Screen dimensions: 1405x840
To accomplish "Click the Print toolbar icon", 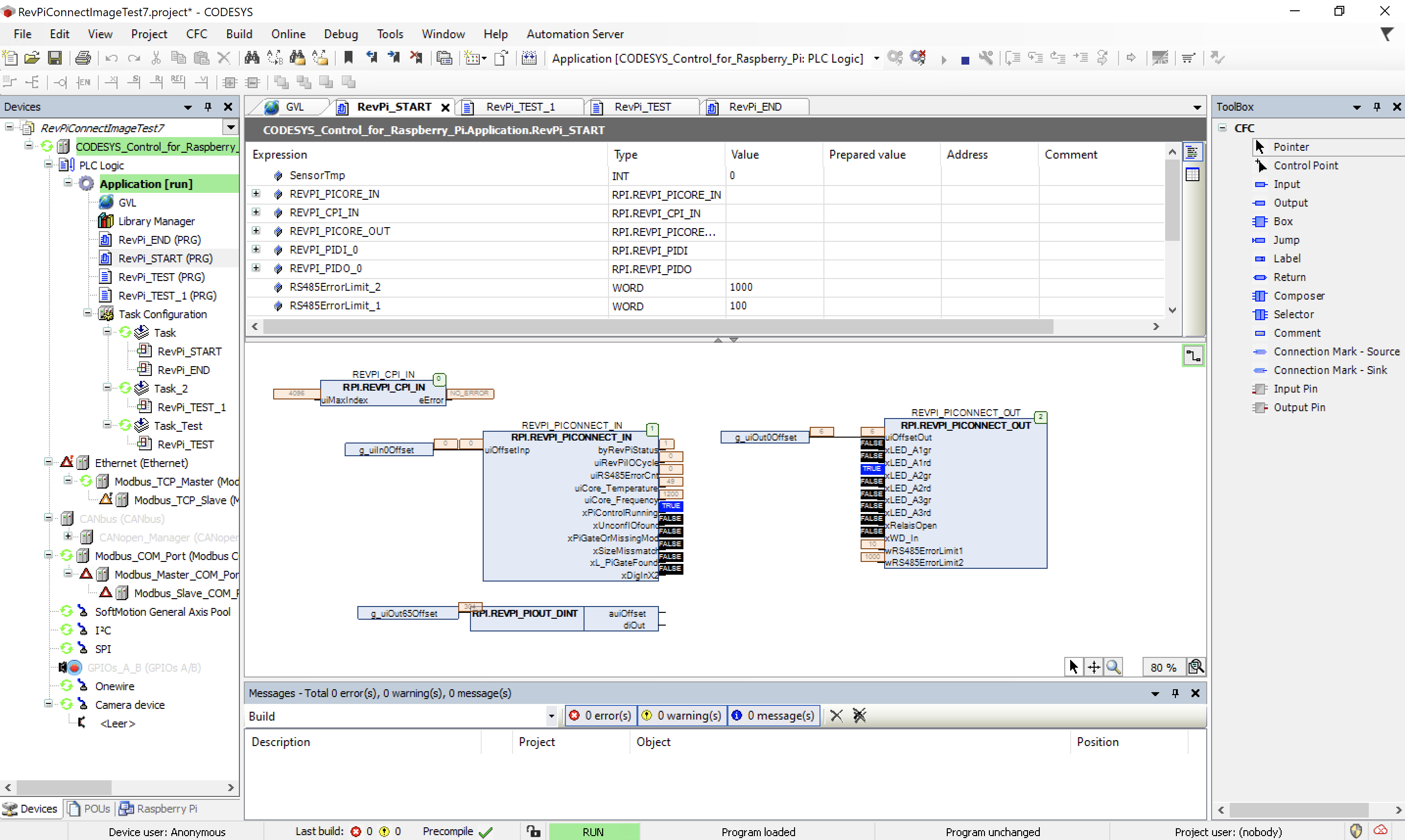I will (x=83, y=58).
